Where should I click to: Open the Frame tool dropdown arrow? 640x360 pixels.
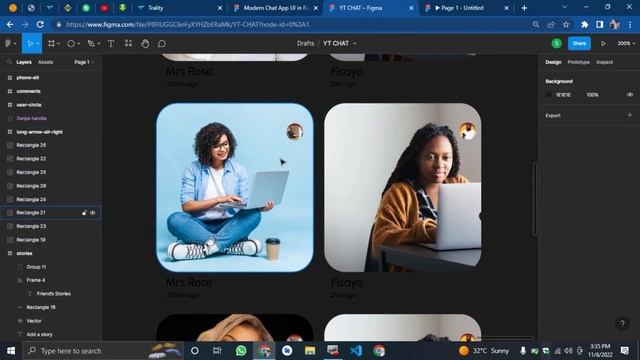coord(58,44)
